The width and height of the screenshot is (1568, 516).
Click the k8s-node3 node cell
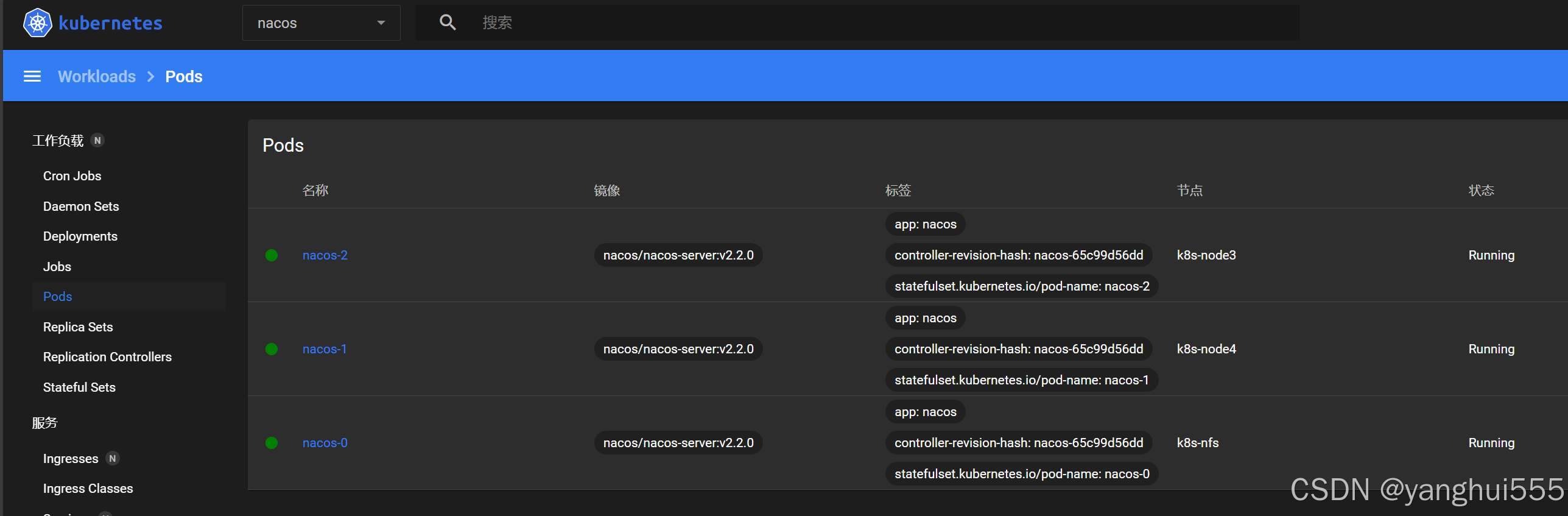click(x=1206, y=255)
